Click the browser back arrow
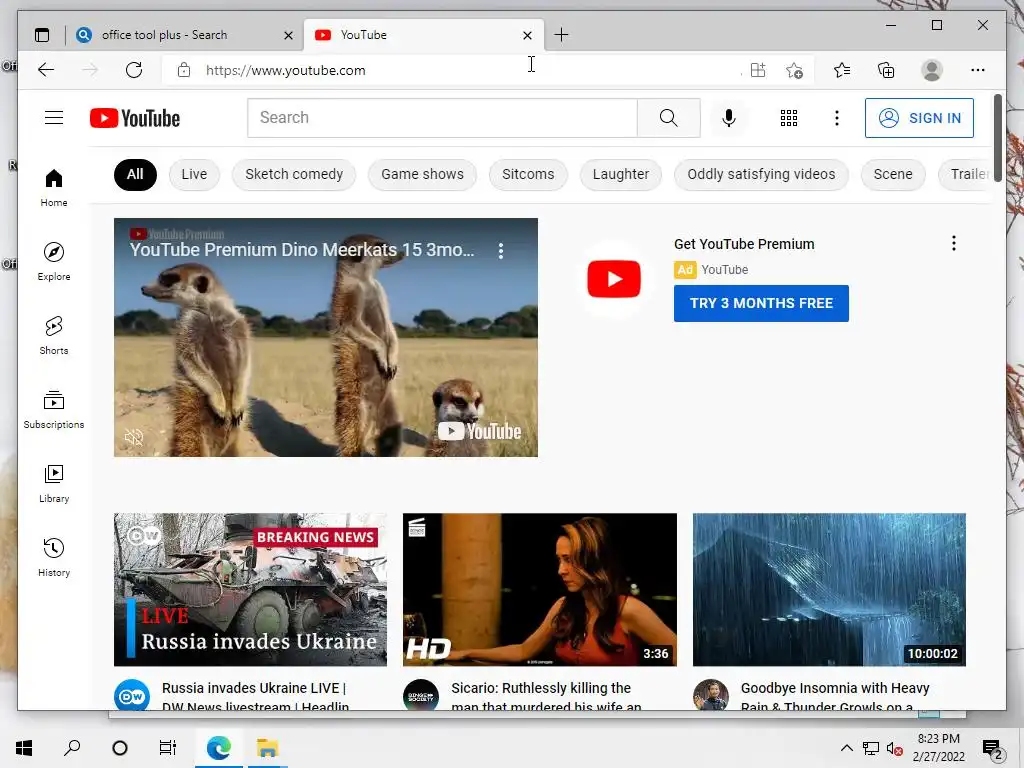Image resolution: width=1024 pixels, height=768 pixels. coord(46,70)
